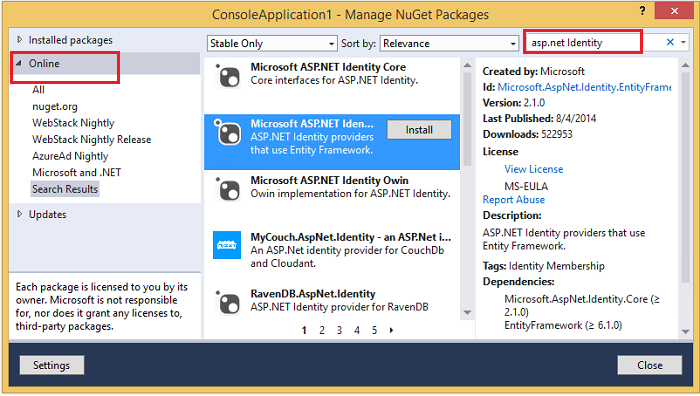Click the Microsoft ASP.NET Identity Core package icon
700x396 pixels.
(228, 75)
